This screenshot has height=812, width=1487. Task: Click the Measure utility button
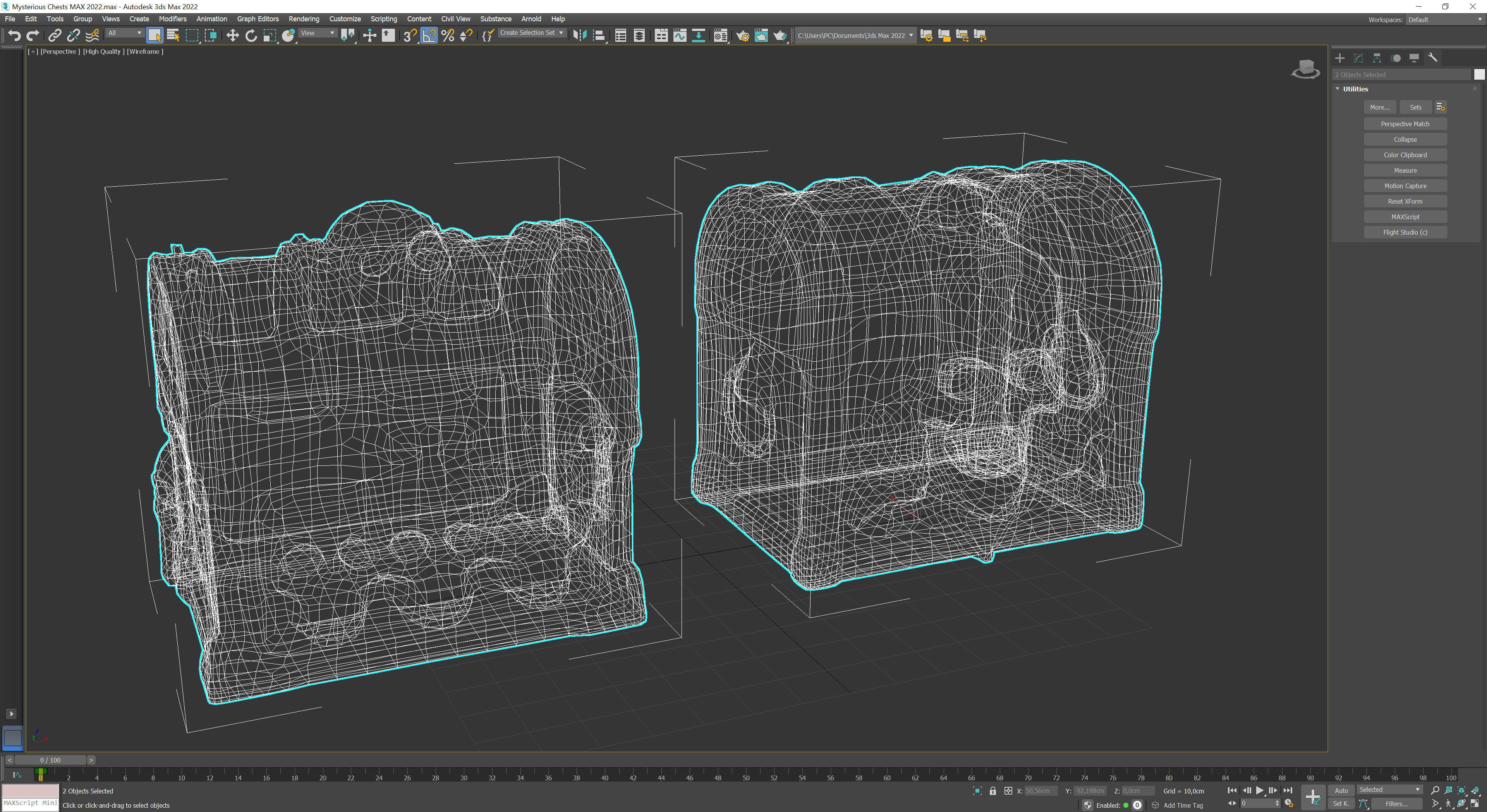(x=1405, y=170)
